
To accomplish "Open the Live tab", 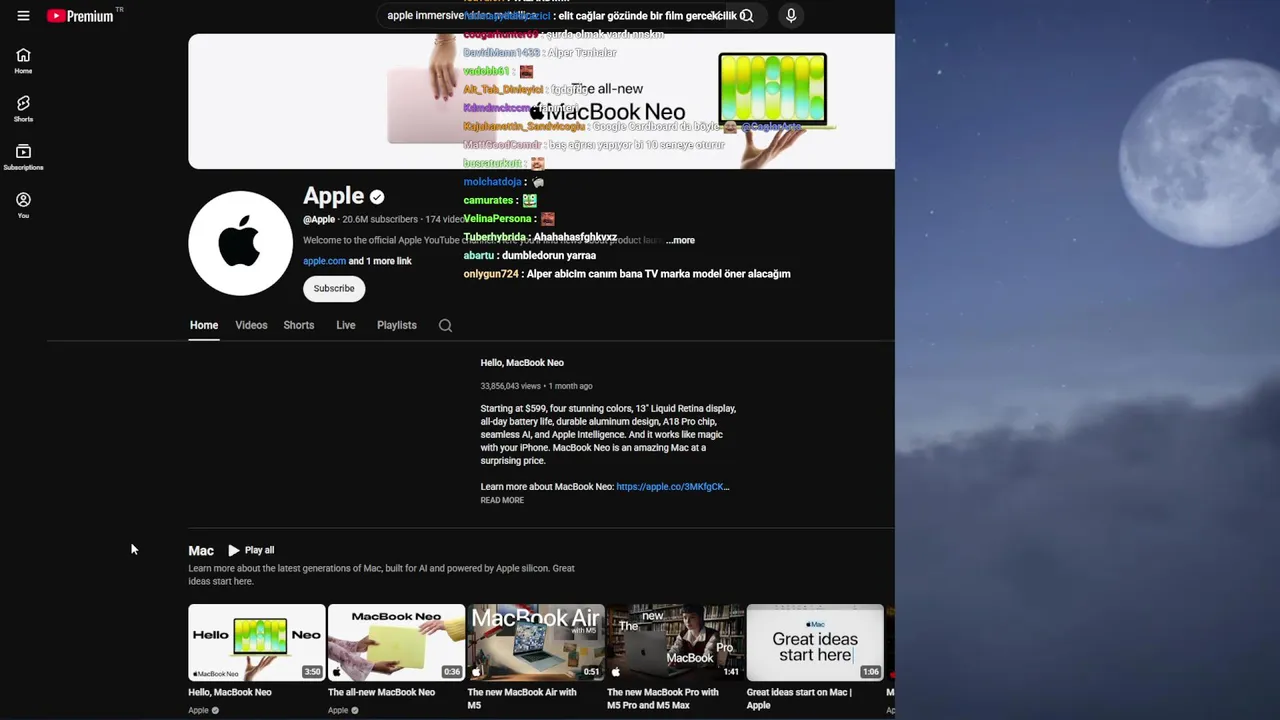I will pyautogui.click(x=345, y=325).
